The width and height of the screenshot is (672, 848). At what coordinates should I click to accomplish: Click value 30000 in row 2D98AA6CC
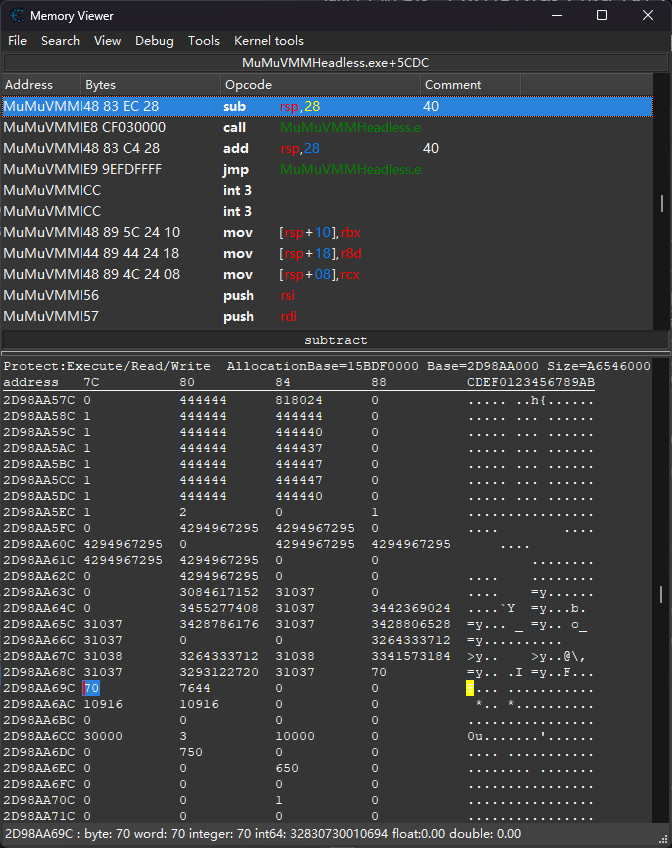[x=103, y=736]
